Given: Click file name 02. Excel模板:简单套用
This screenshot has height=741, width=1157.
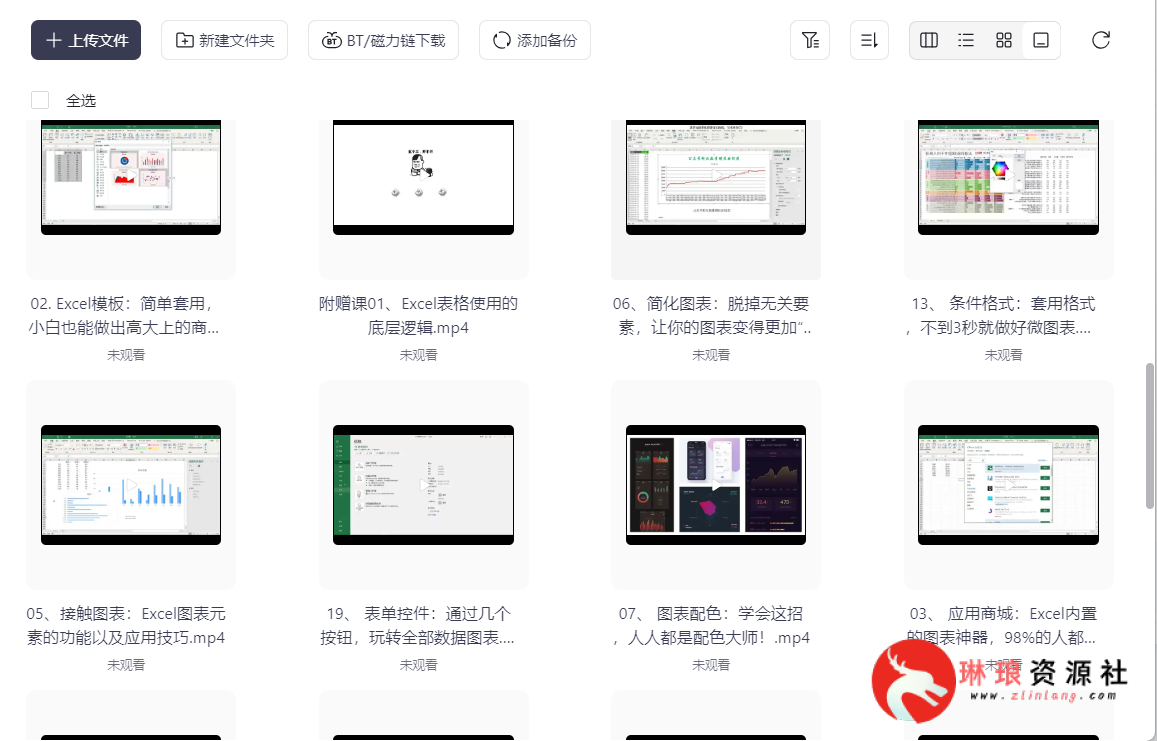Looking at the screenshot, I should point(124,315).
